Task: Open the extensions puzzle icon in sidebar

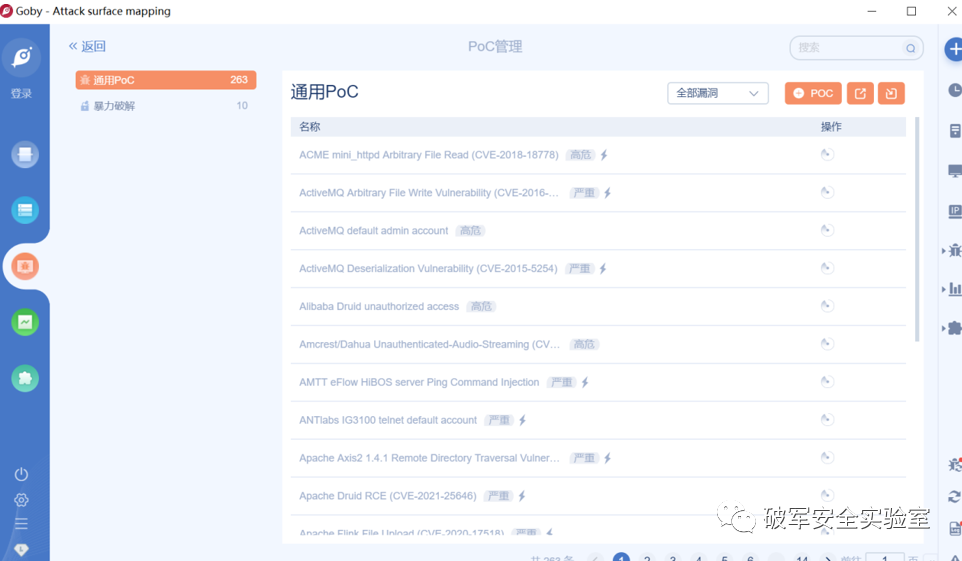Action: click(25, 378)
